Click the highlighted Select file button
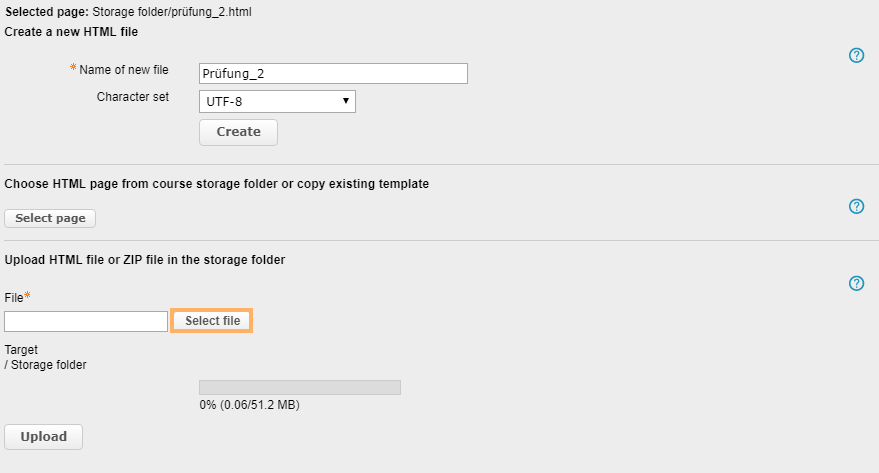879x473 pixels. pyautogui.click(x=212, y=321)
